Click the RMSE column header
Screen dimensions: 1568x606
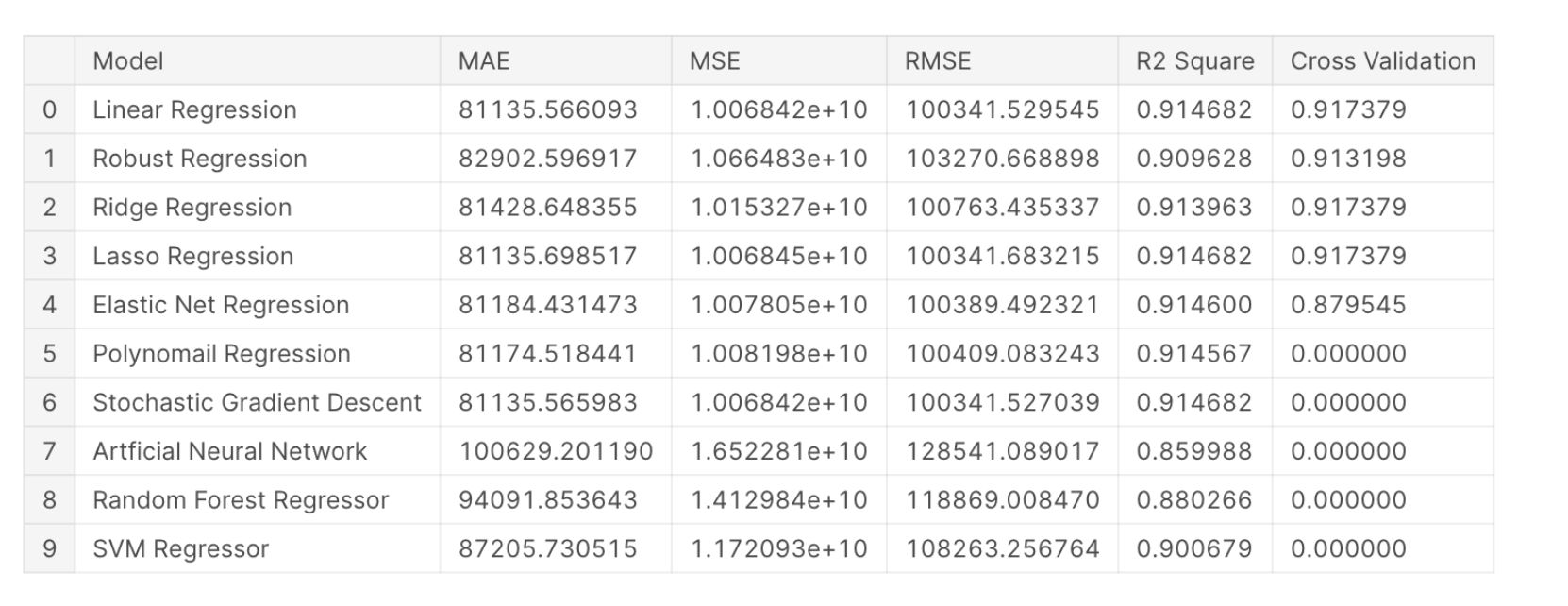click(938, 61)
